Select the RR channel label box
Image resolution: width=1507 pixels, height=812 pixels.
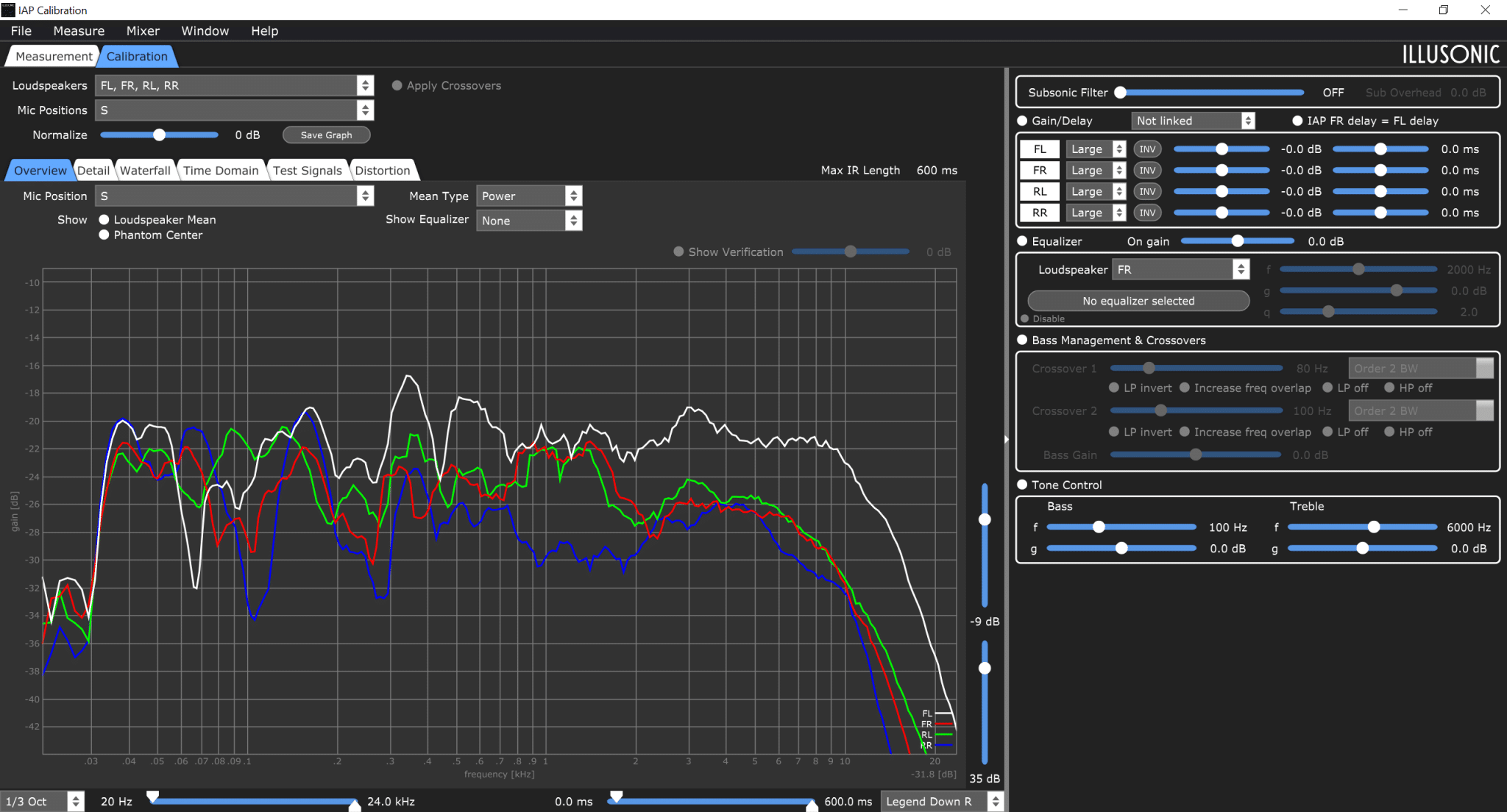click(1040, 213)
